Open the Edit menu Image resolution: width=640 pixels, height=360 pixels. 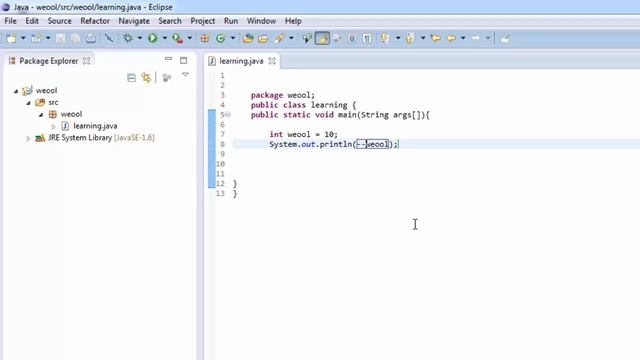(x=32, y=21)
